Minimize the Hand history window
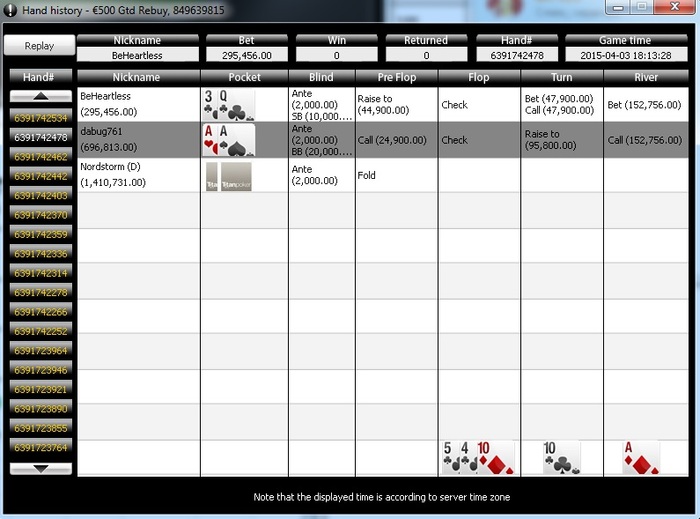 tap(618, 6)
